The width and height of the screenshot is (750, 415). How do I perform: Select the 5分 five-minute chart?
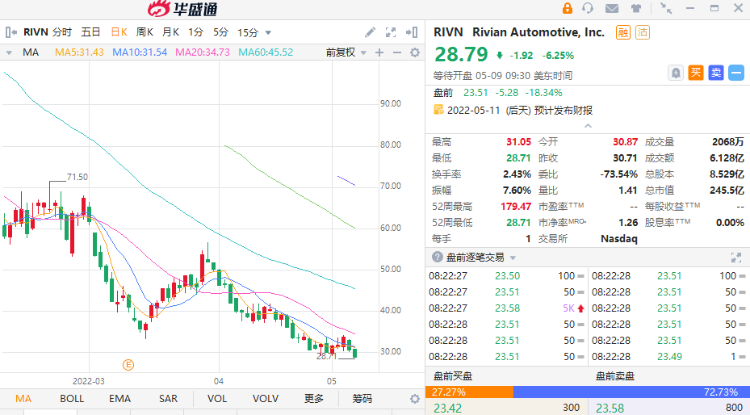click(221, 32)
